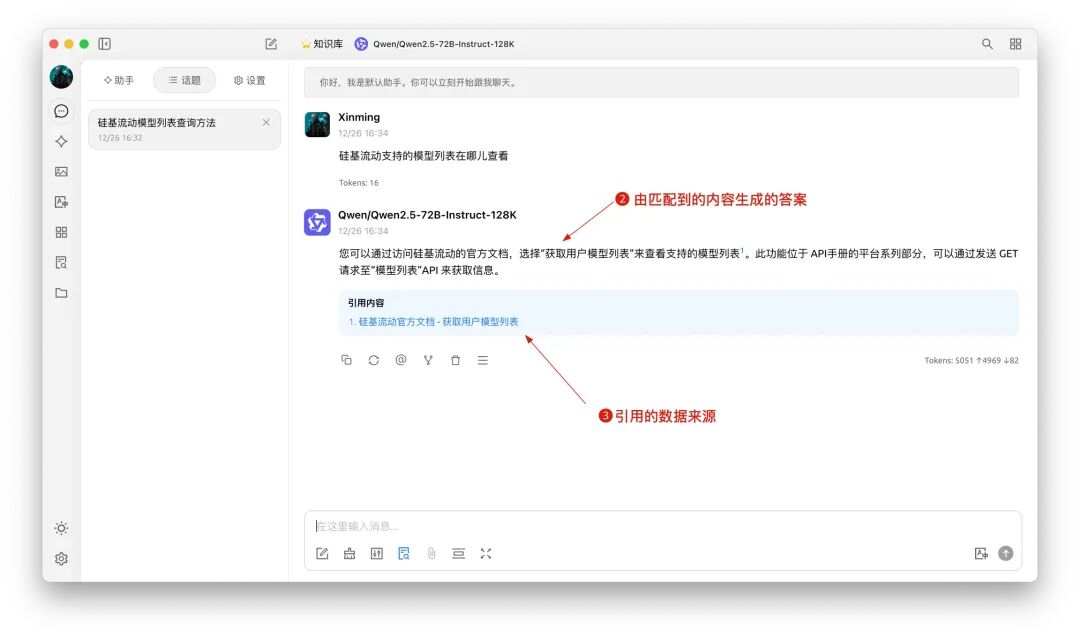Viewport: 1080px width, 638px height.
Task: Branch the conversation with fork icon
Action: tap(428, 360)
